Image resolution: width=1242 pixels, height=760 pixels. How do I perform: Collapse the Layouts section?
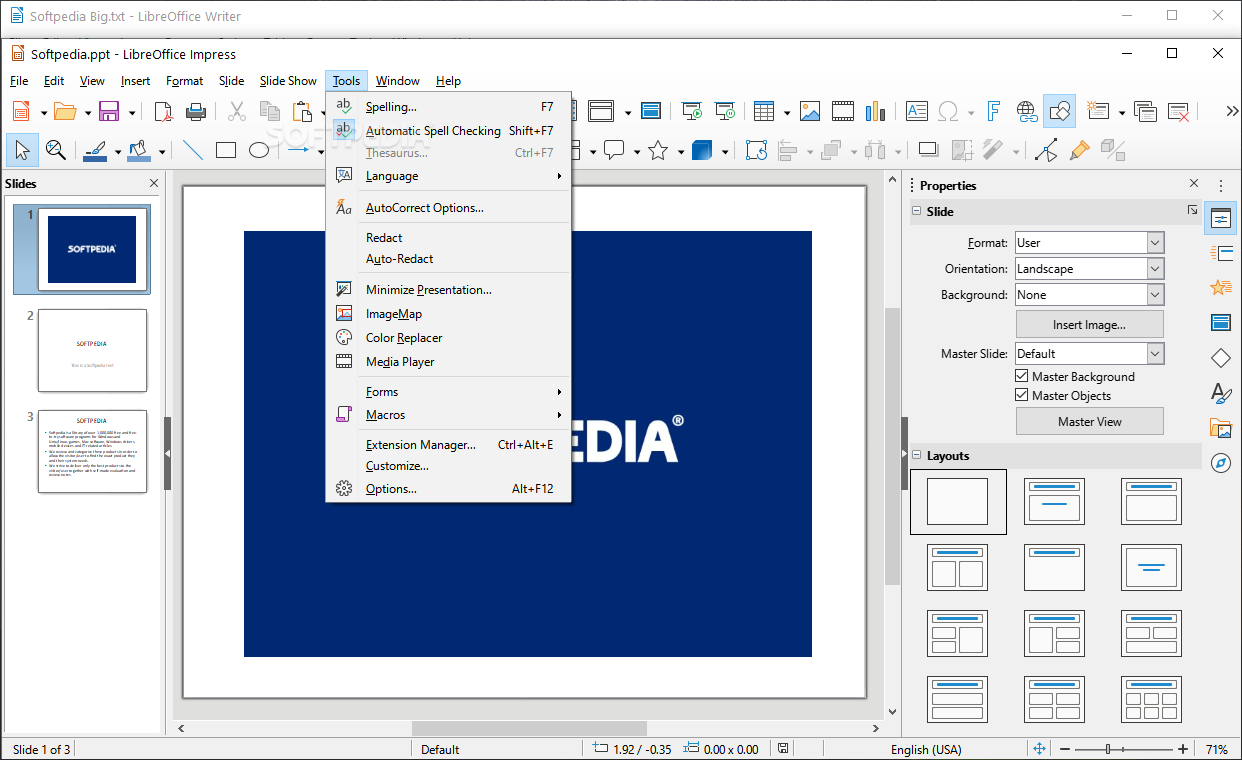pos(916,455)
